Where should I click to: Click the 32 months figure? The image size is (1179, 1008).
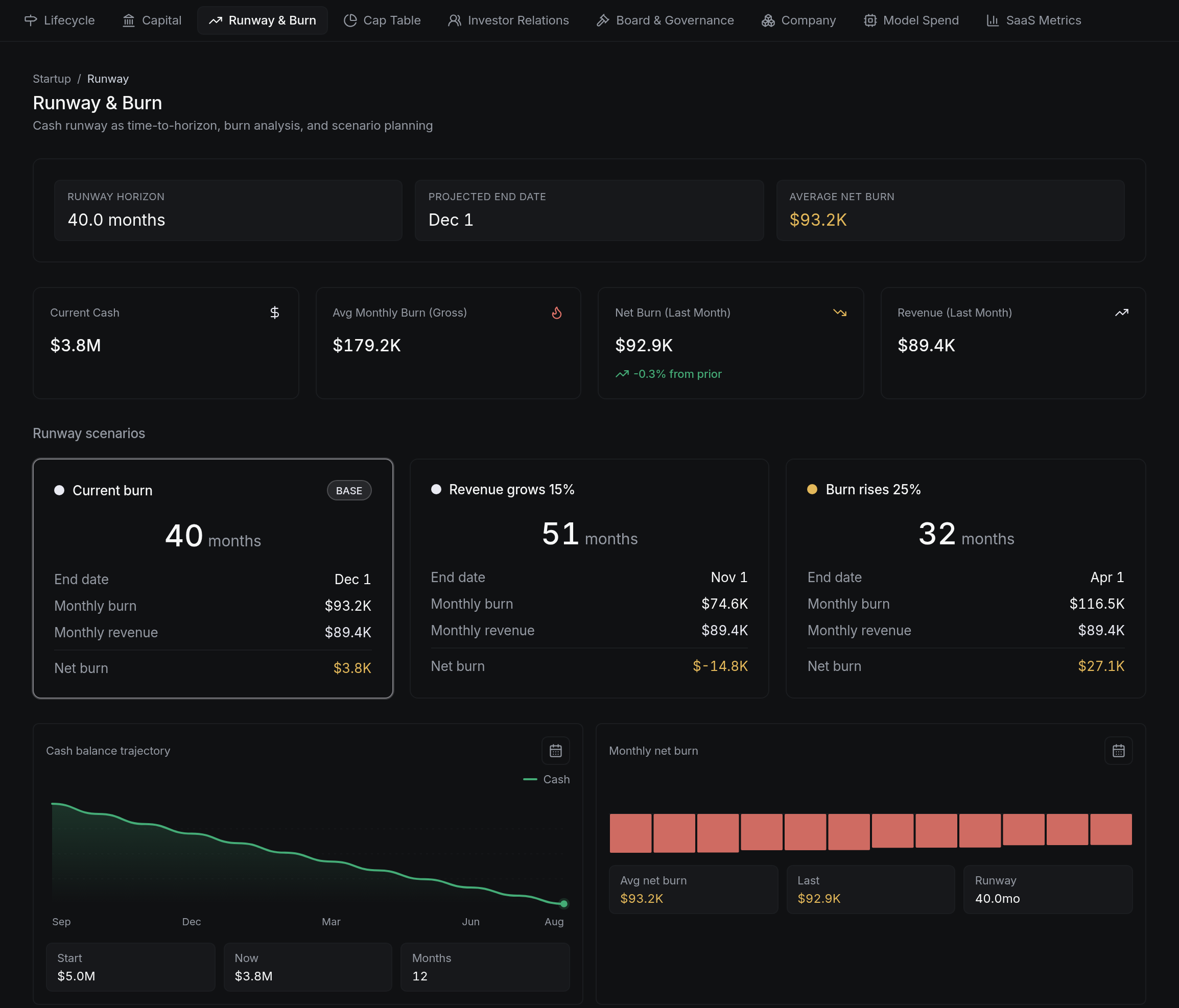(966, 535)
